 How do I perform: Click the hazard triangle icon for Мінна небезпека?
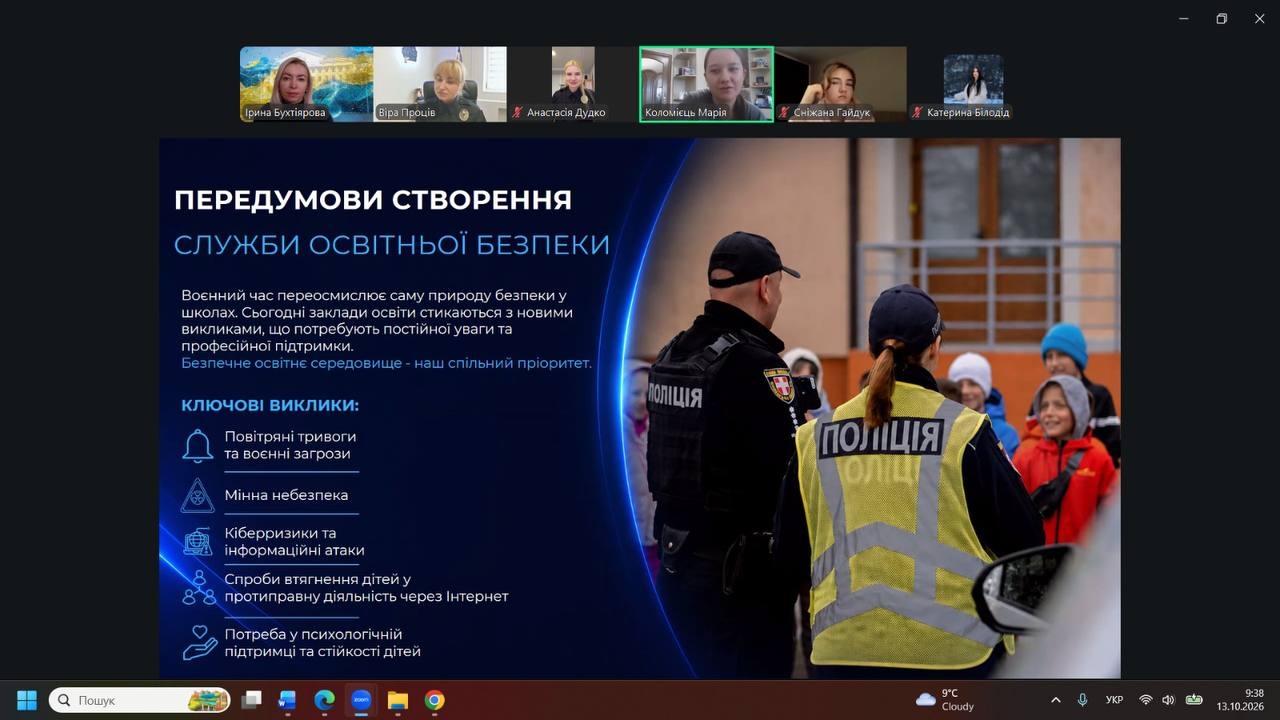click(x=198, y=496)
